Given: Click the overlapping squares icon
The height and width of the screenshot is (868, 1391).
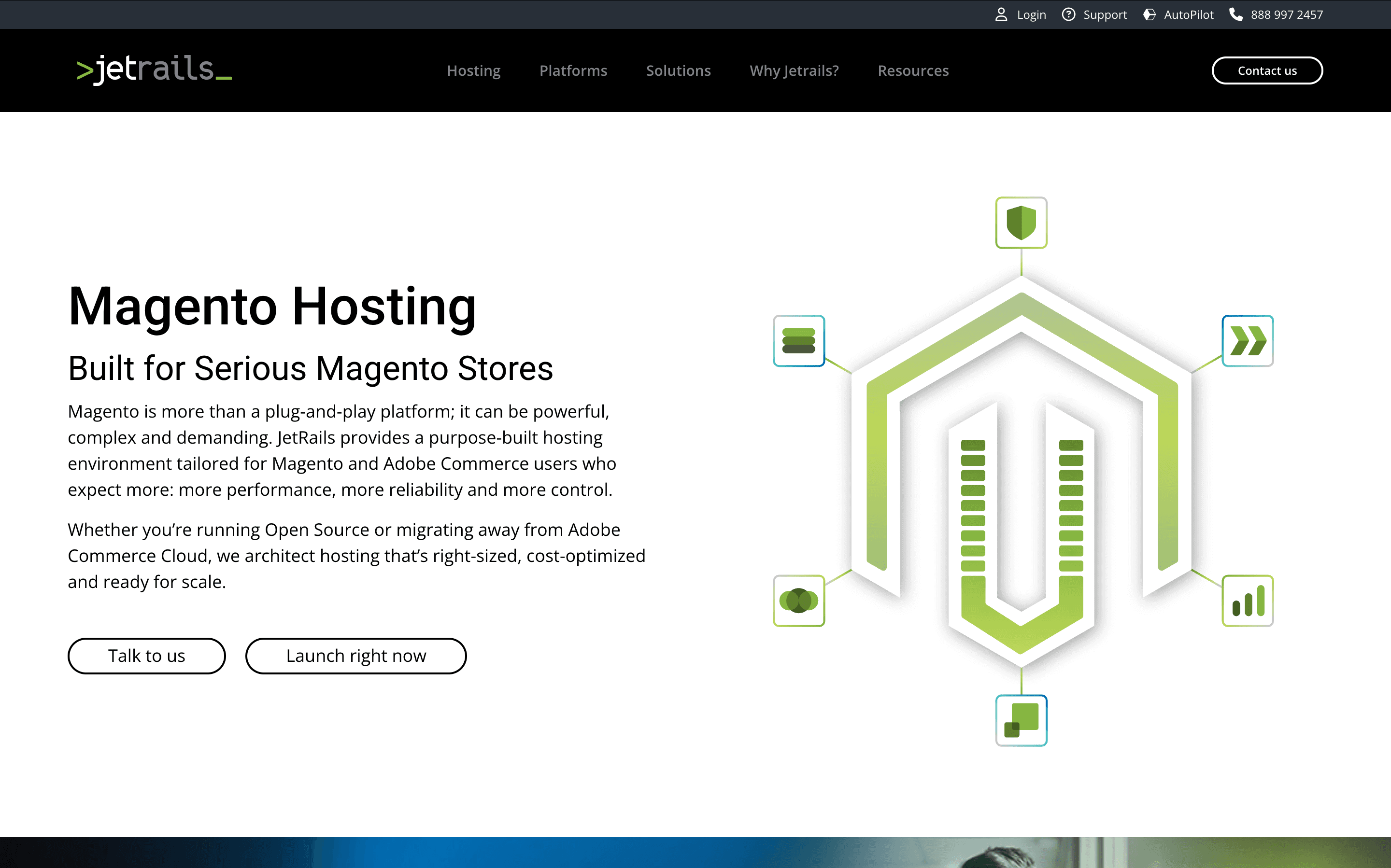Looking at the screenshot, I should coord(1021,720).
